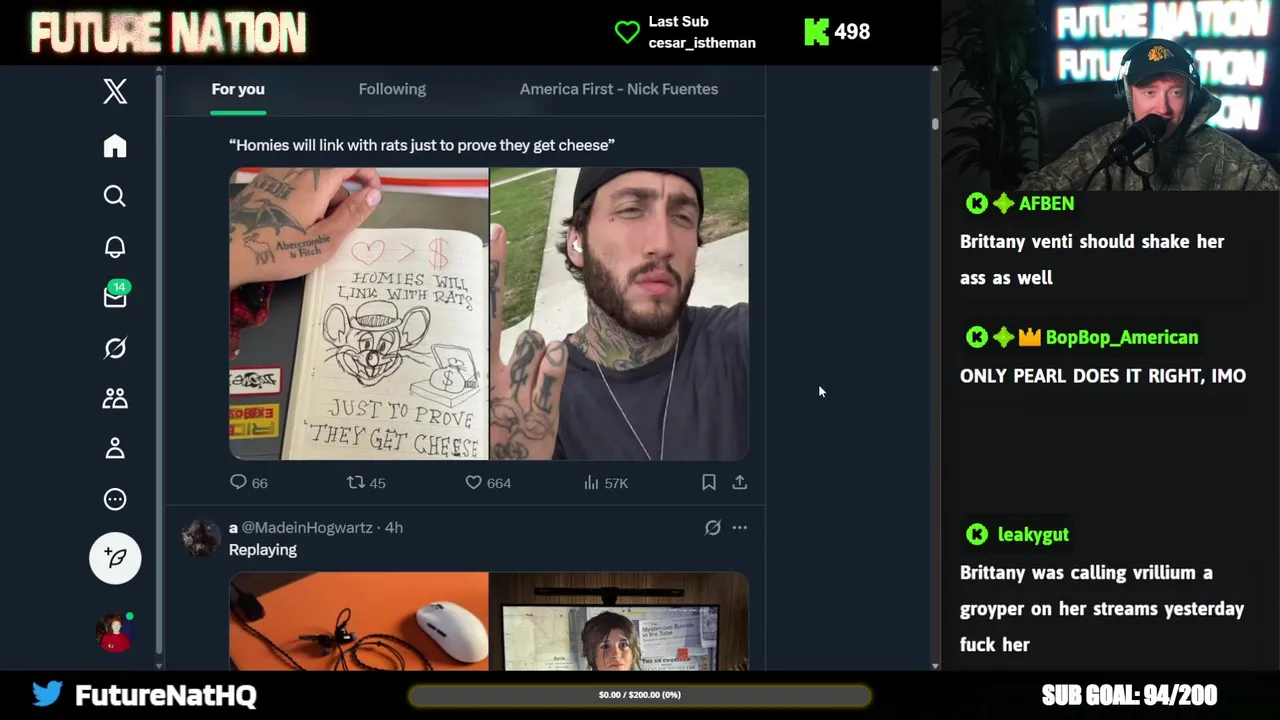Click the feed's vertical scrollbar thumb
The image size is (1280, 720).
[x=935, y=124]
